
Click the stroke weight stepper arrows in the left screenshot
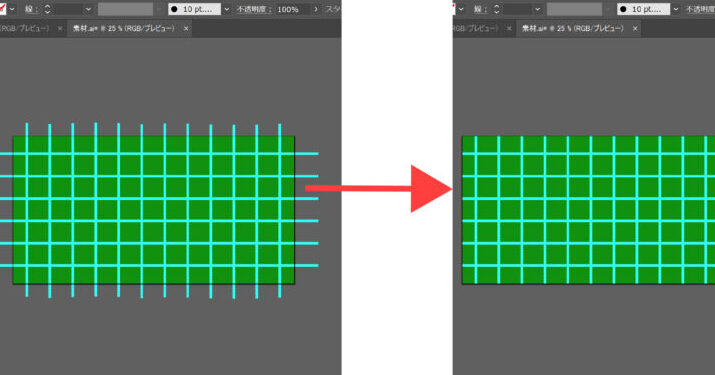[47, 9]
